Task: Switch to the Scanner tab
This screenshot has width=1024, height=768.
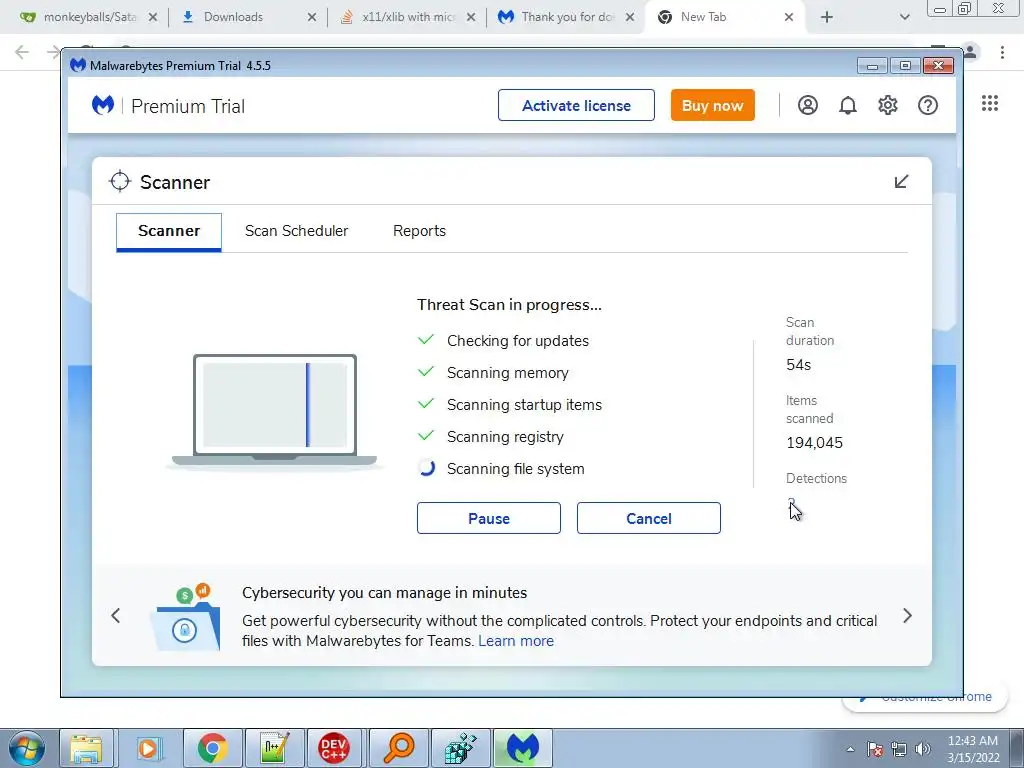Action: [169, 231]
